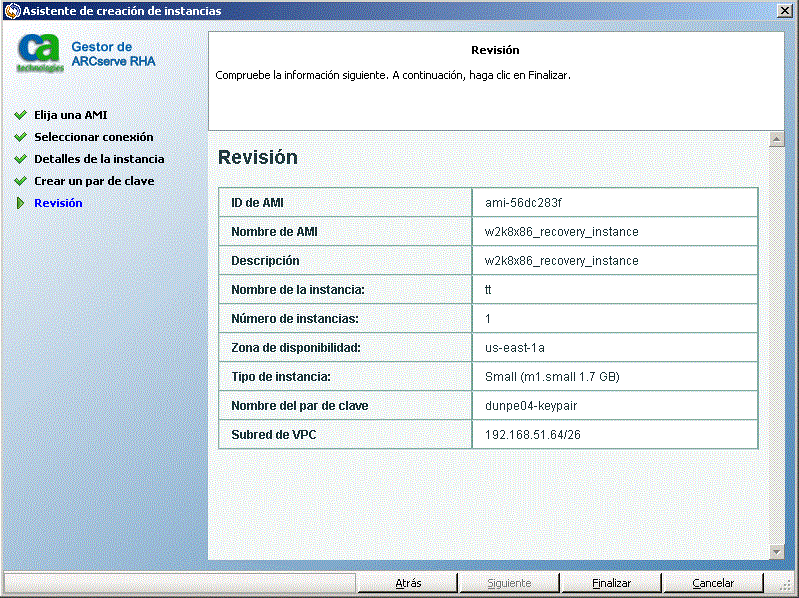Click green checkmark beside Elija una AMI
Screen dimensions: 799x598
point(20,115)
